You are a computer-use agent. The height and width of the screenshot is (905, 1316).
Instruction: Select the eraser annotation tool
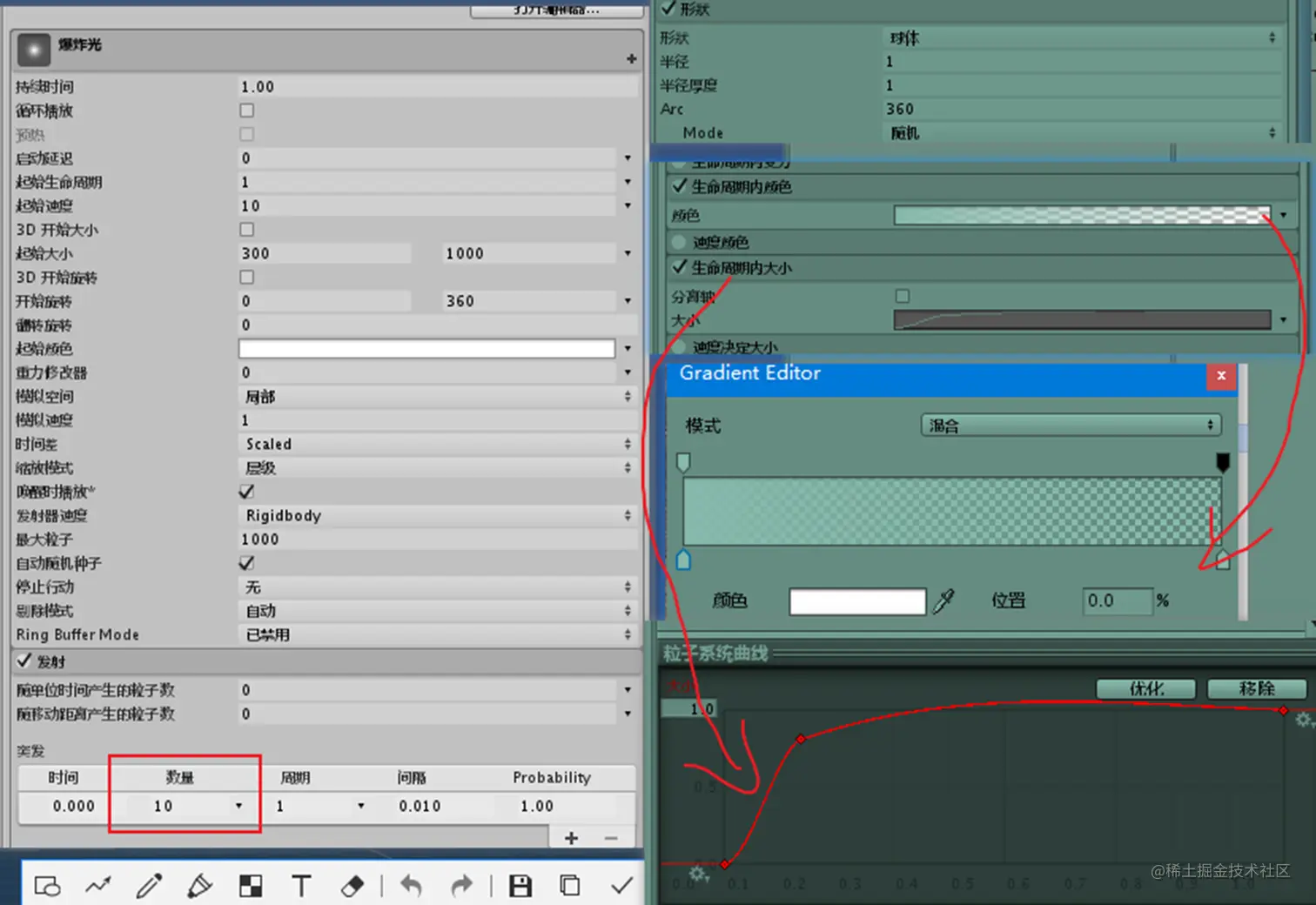click(352, 886)
